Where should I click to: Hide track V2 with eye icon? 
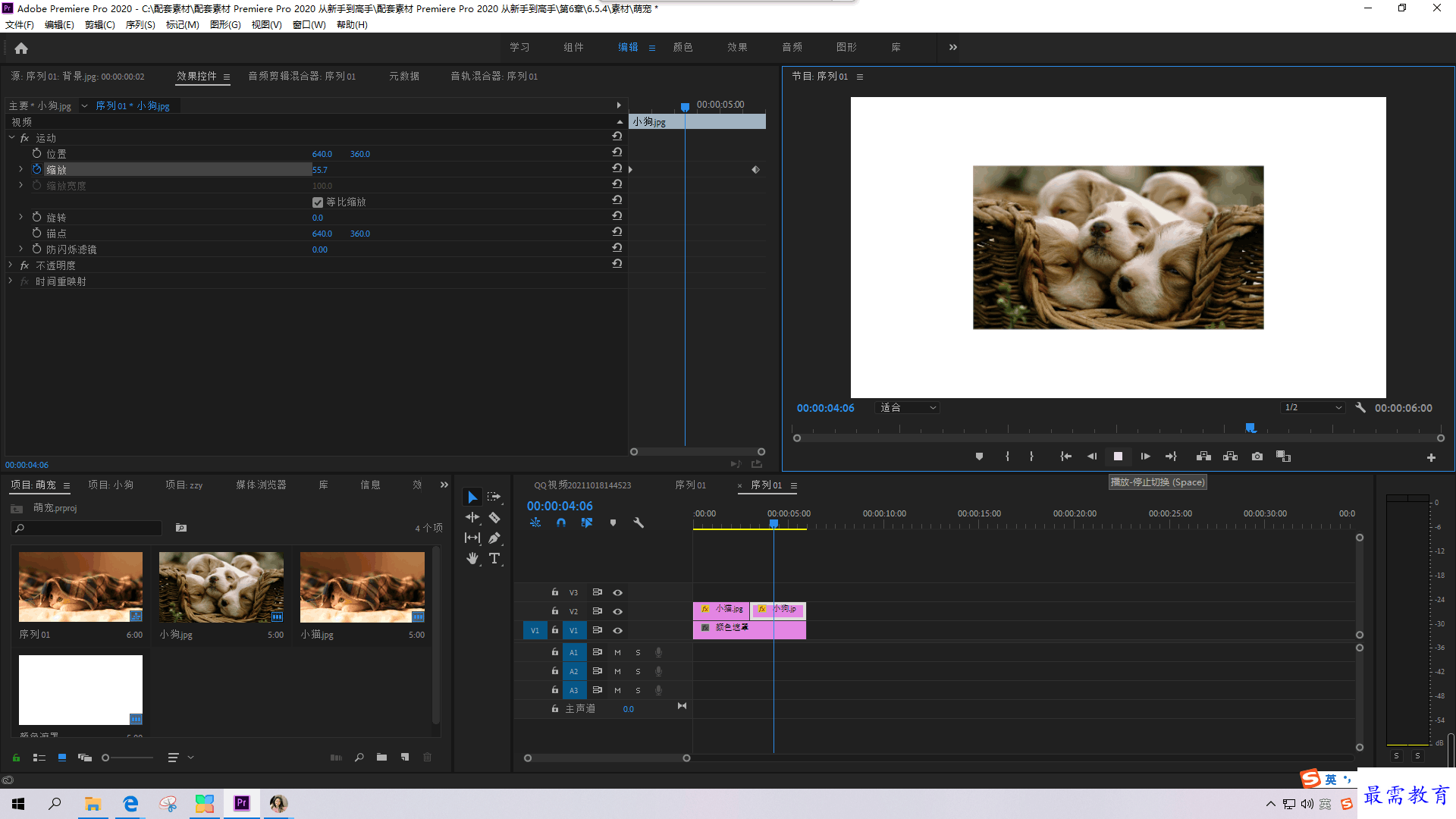[x=617, y=611]
